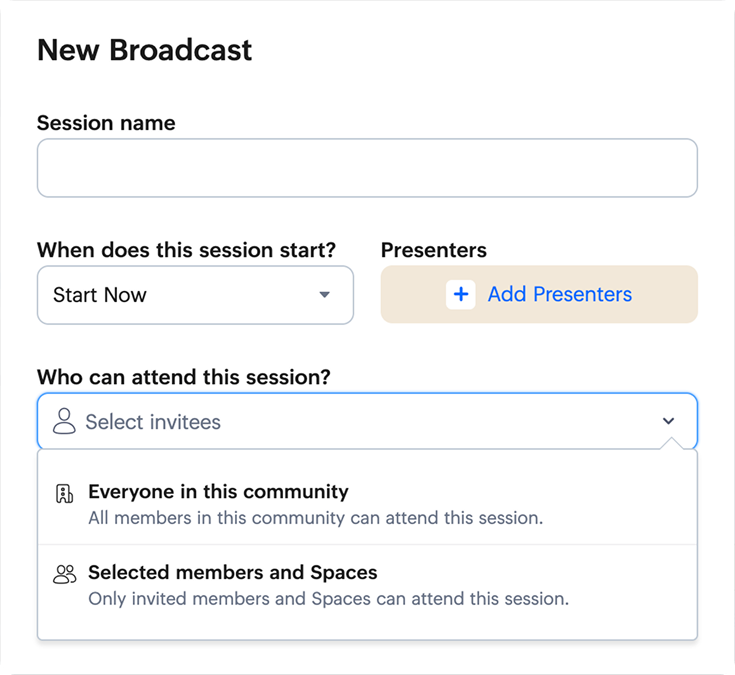Choose "Everyone in this community" option
The width and height of the screenshot is (735, 675).
click(218, 492)
